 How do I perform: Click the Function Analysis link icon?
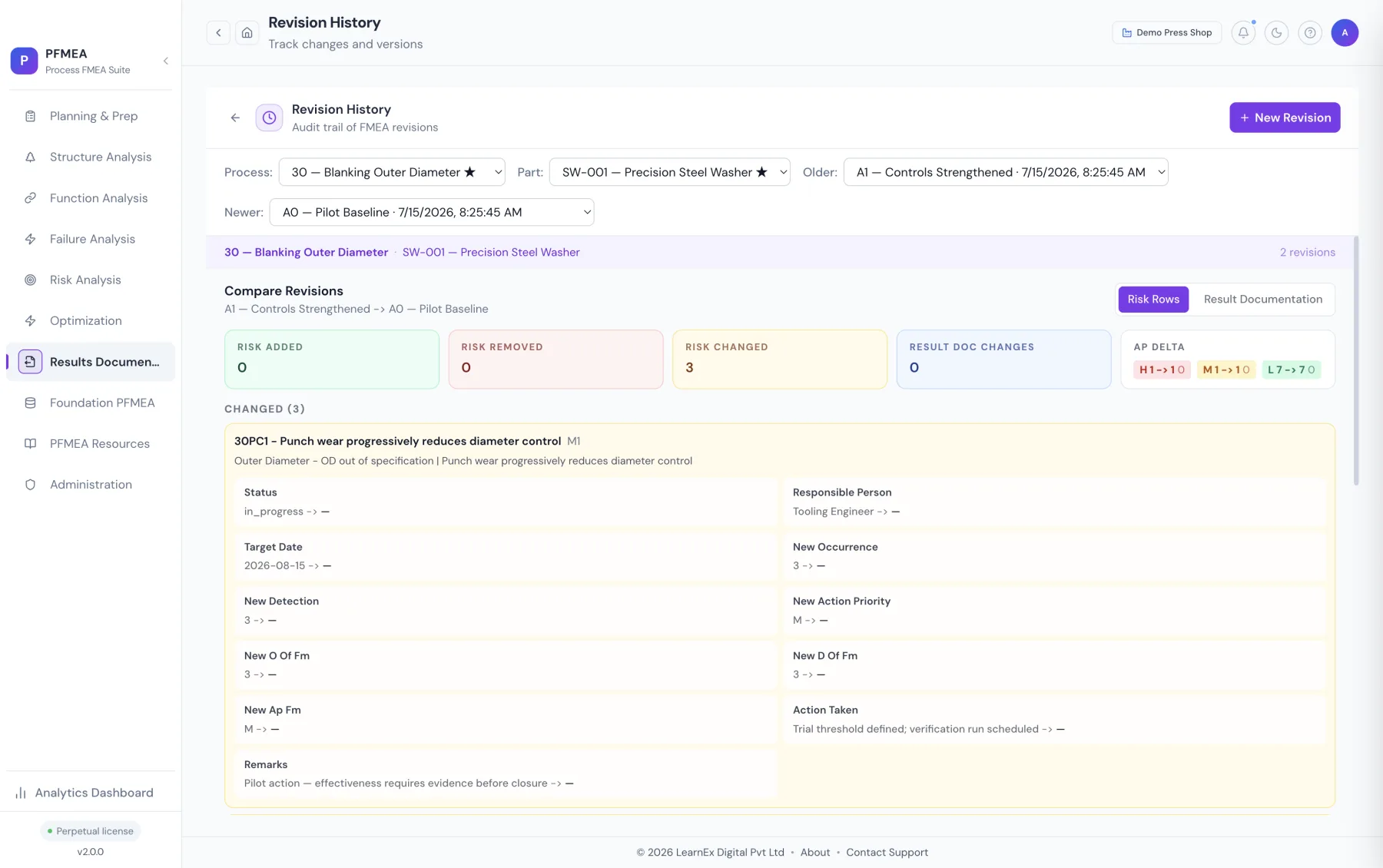click(x=31, y=198)
